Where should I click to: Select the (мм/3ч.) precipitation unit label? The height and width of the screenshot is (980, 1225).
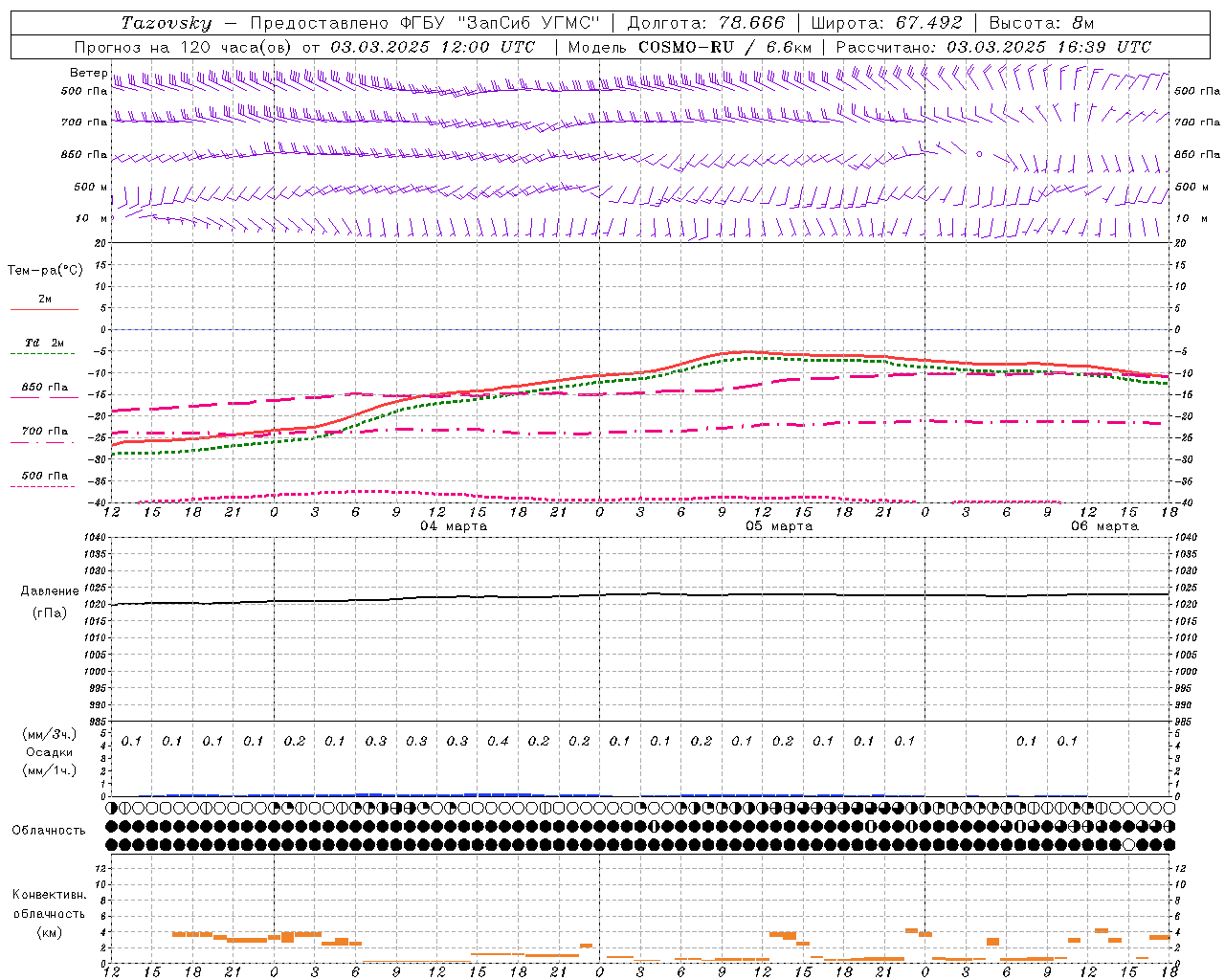tap(50, 734)
